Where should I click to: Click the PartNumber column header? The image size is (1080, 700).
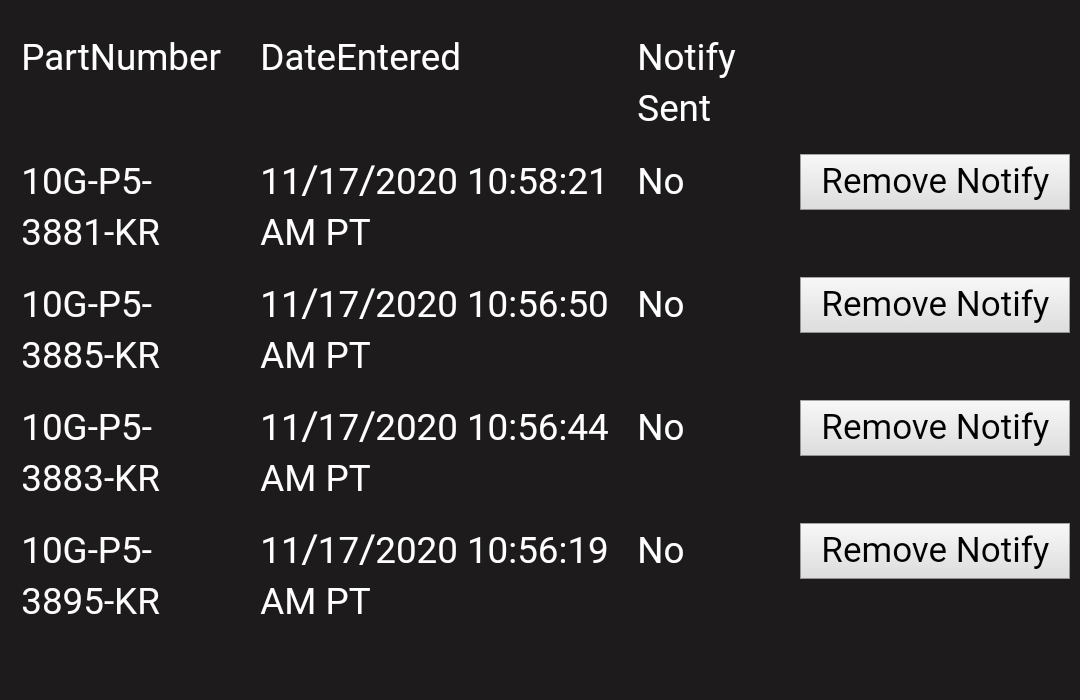pos(121,58)
